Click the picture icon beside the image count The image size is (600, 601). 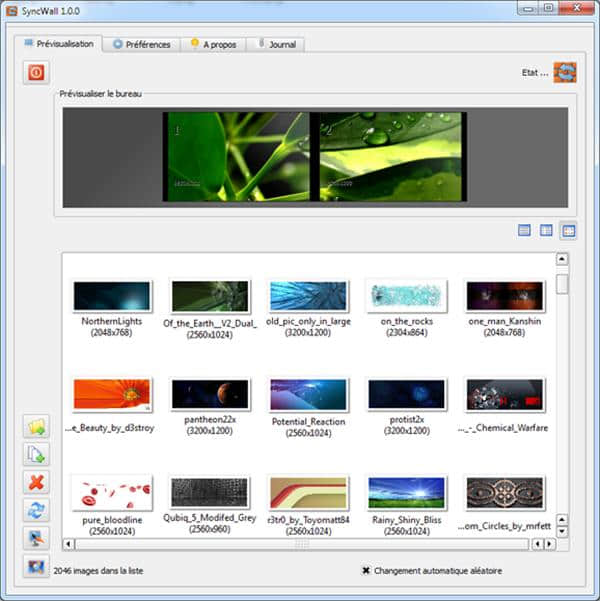[x=36, y=569]
